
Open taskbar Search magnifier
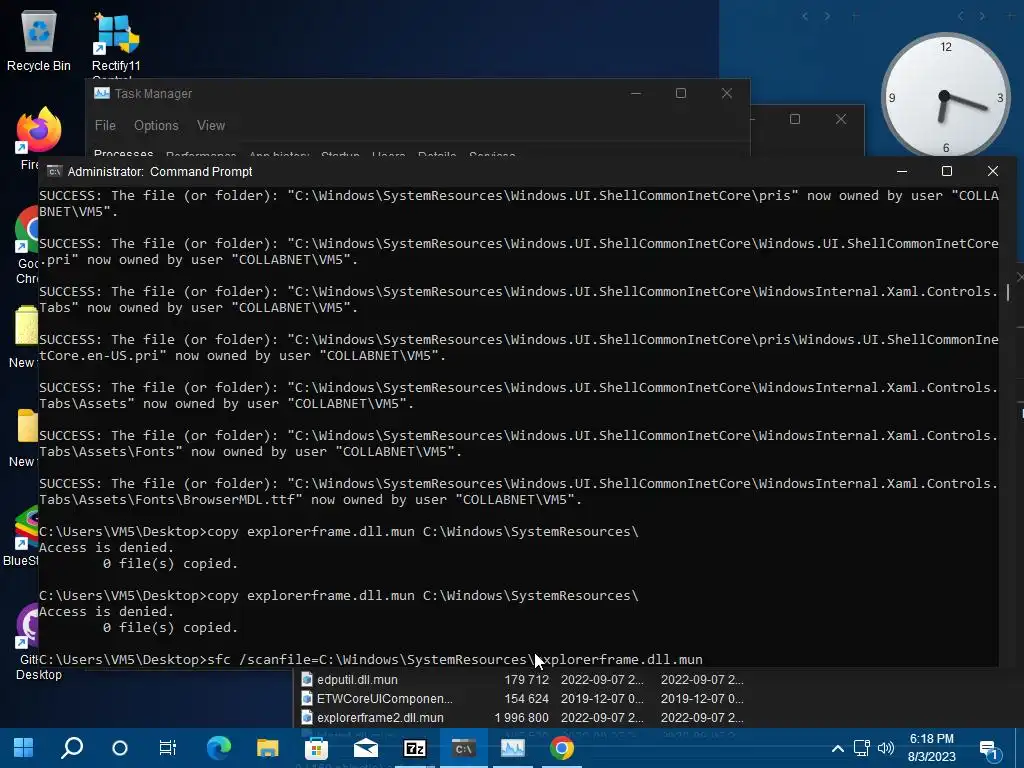(x=72, y=748)
